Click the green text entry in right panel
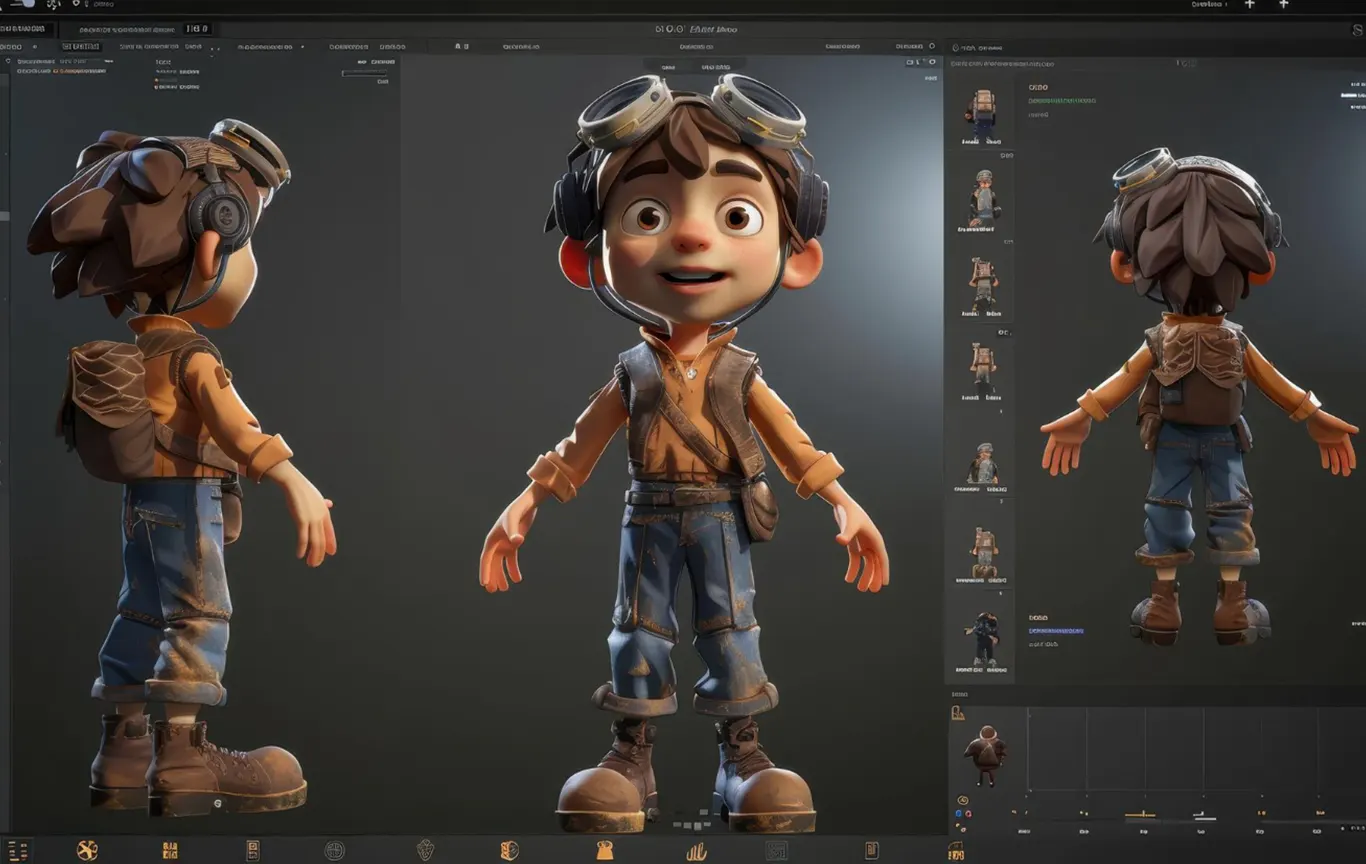The width and height of the screenshot is (1366, 864). click(x=1062, y=101)
